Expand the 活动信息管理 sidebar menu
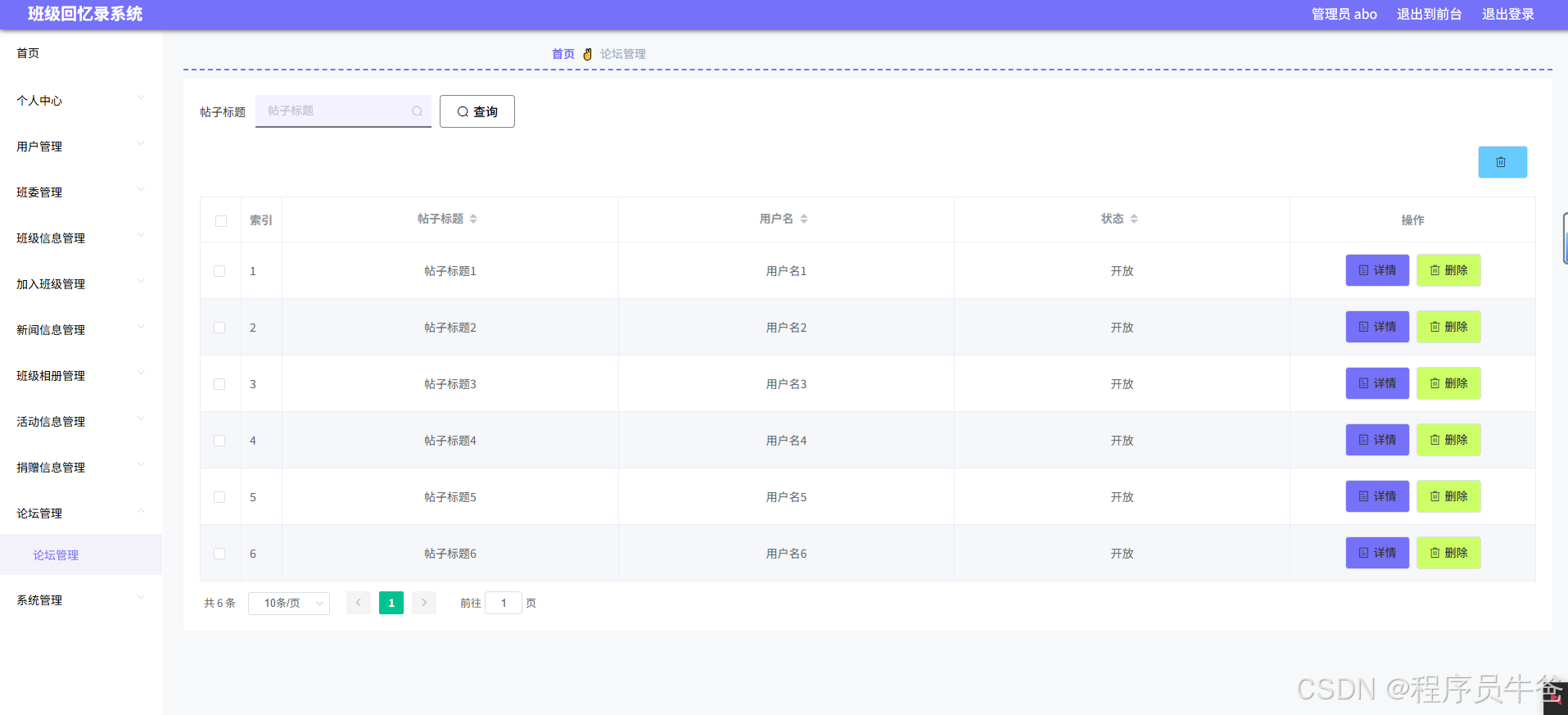The width and height of the screenshot is (1568, 715). [x=81, y=422]
